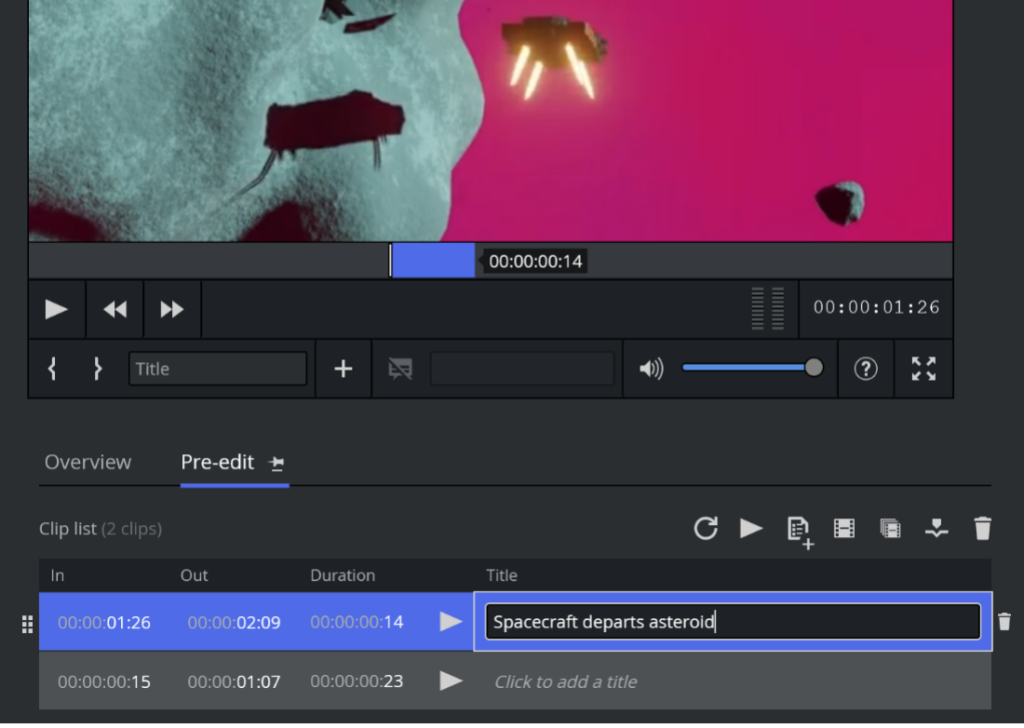
Task: Set the out point with the closing brace
Action: click(97, 369)
